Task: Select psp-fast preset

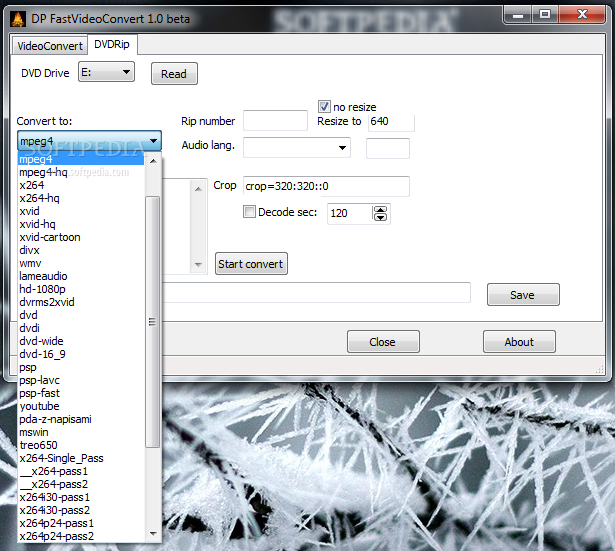Action: (x=81, y=393)
